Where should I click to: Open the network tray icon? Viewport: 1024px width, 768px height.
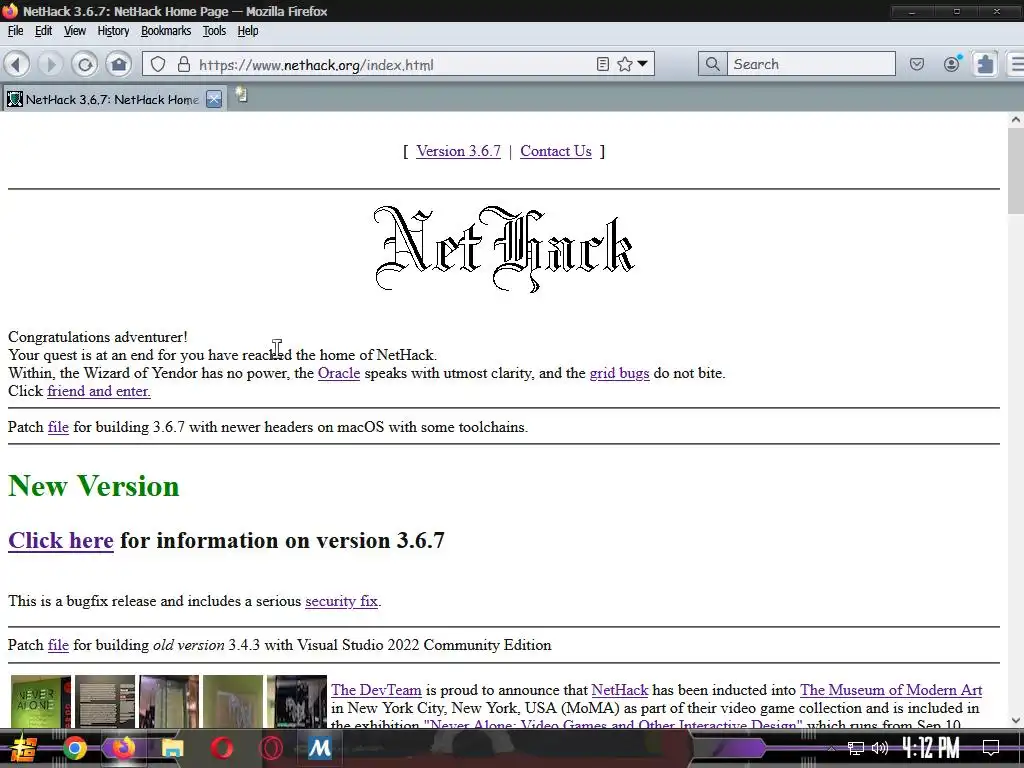point(856,748)
